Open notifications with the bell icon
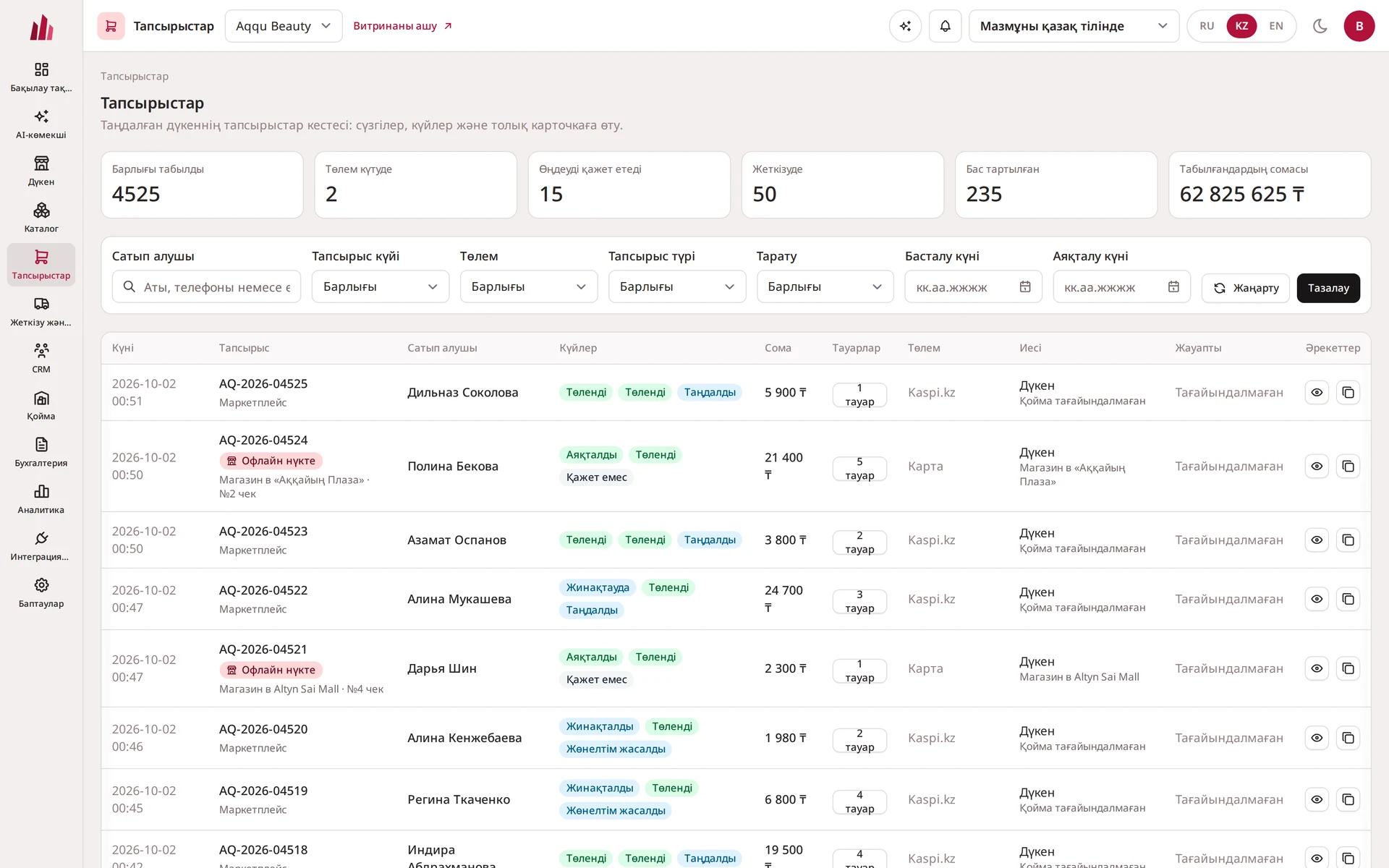1389x868 pixels. pyautogui.click(x=945, y=26)
